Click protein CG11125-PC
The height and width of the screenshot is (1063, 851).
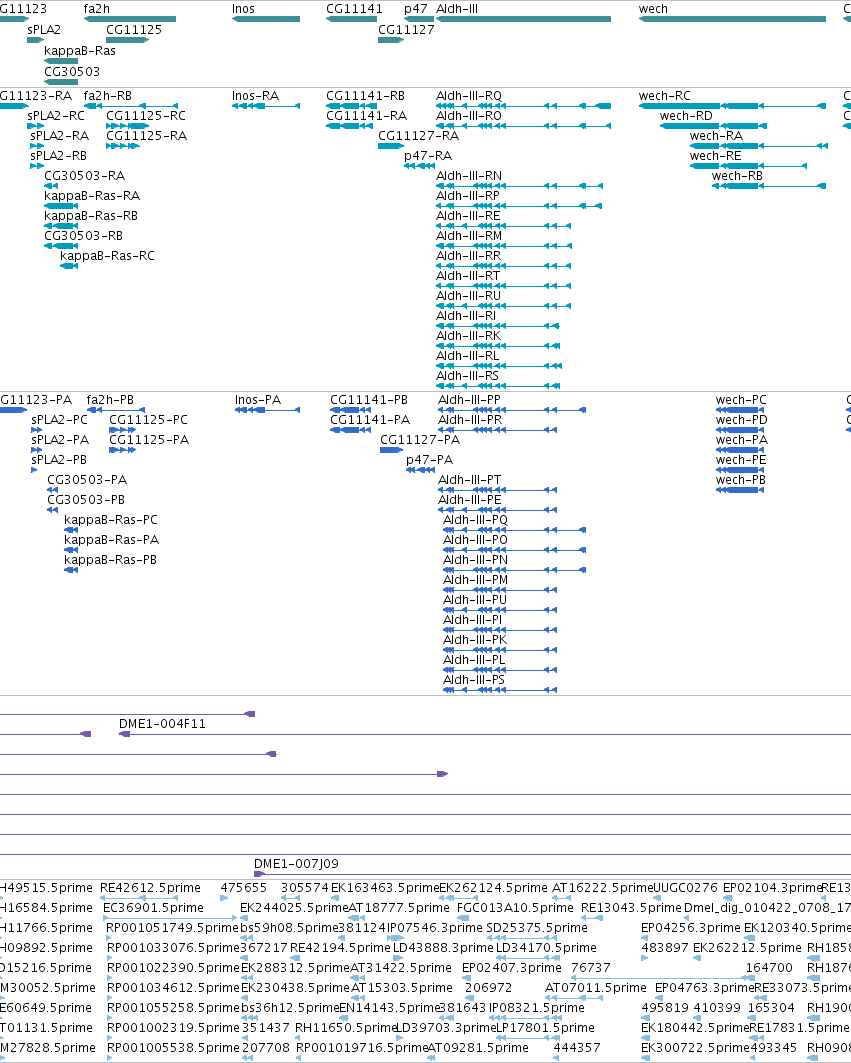coord(149,420)
